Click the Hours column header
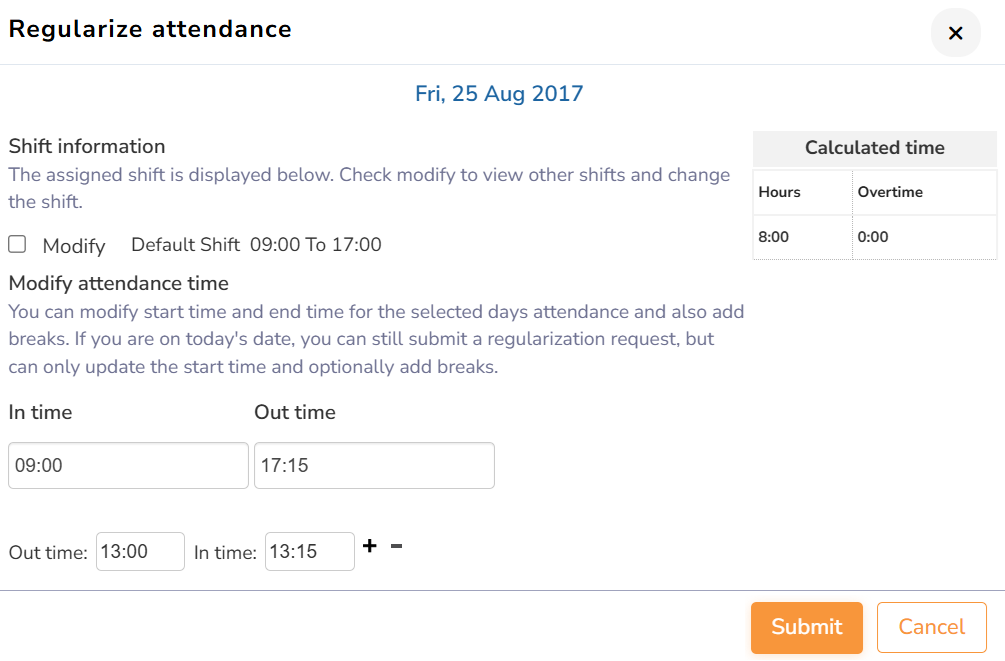 pos(780,192)
